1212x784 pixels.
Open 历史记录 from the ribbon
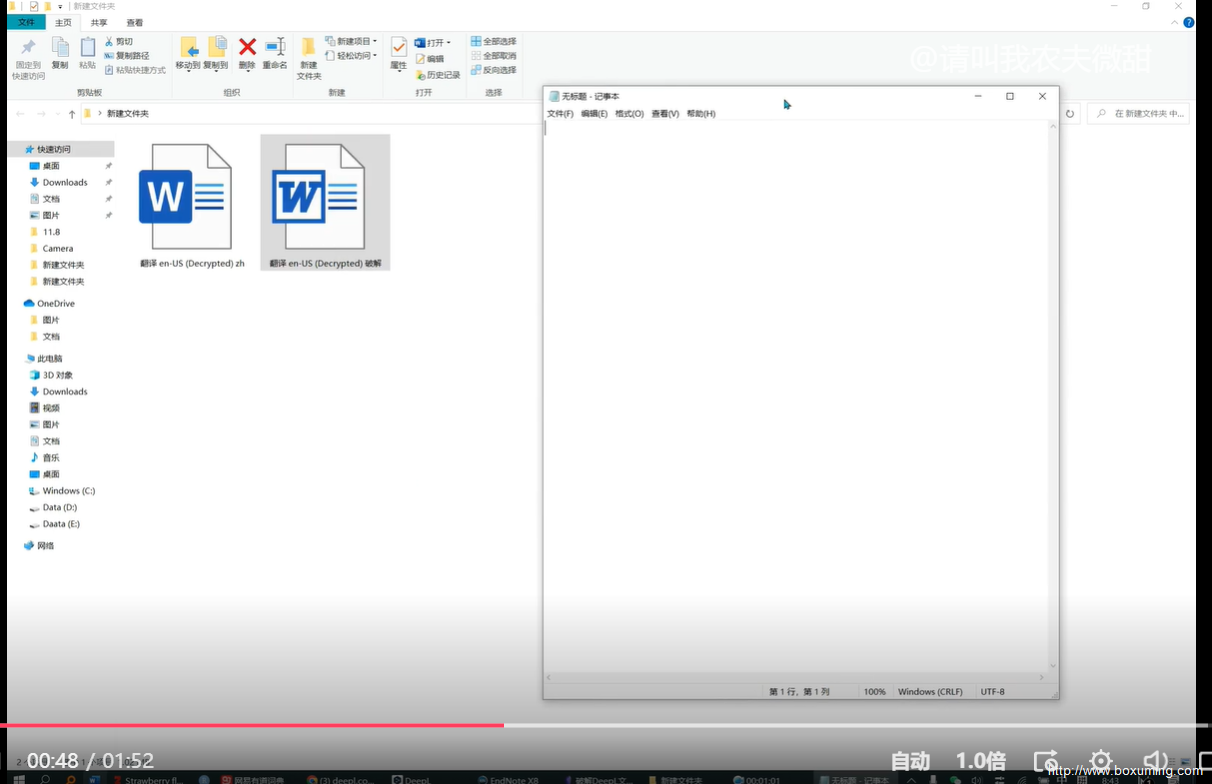pyautogui.click(x=438, y=75)
